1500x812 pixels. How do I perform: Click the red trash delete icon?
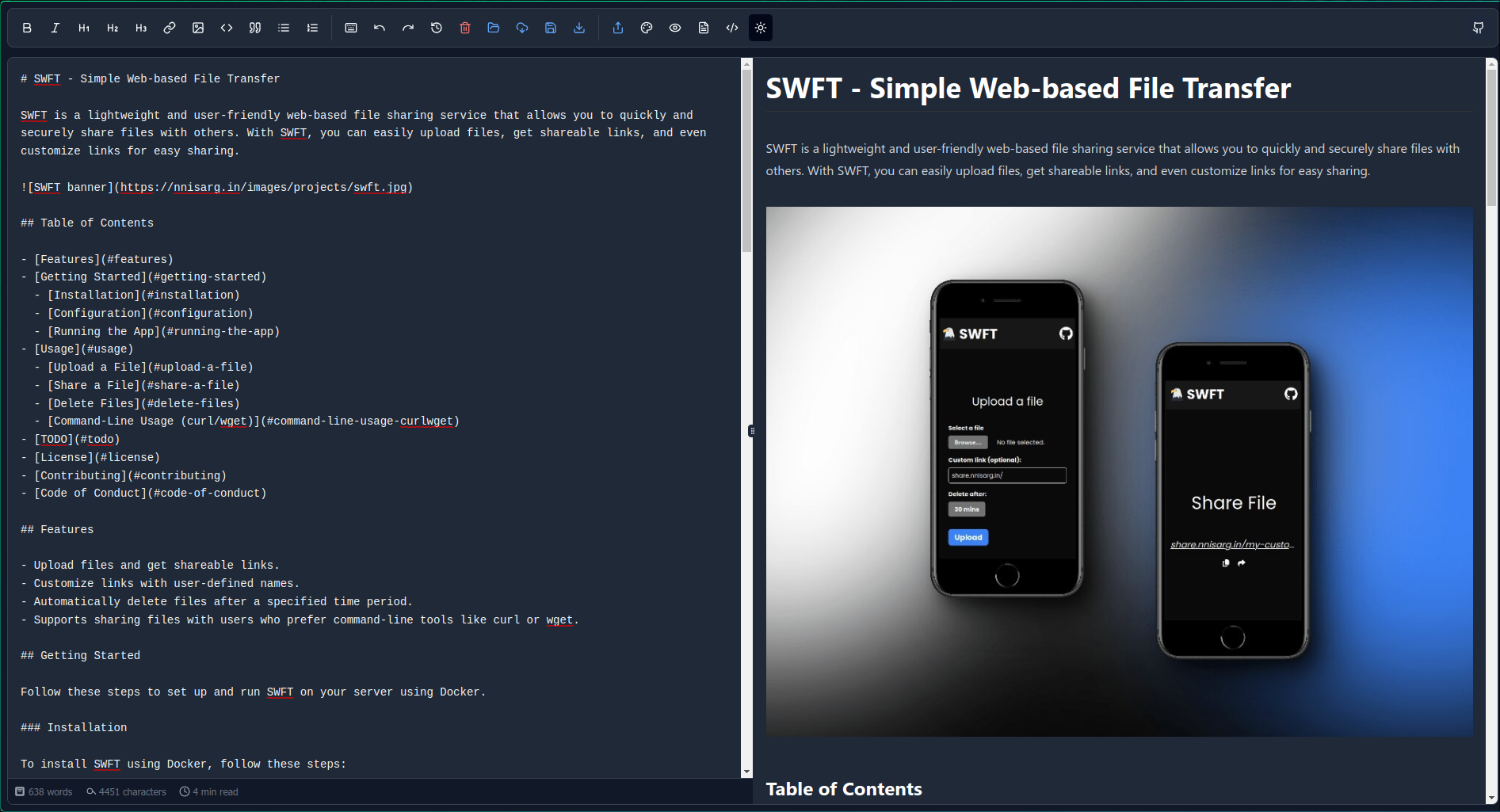coord(465,28)
